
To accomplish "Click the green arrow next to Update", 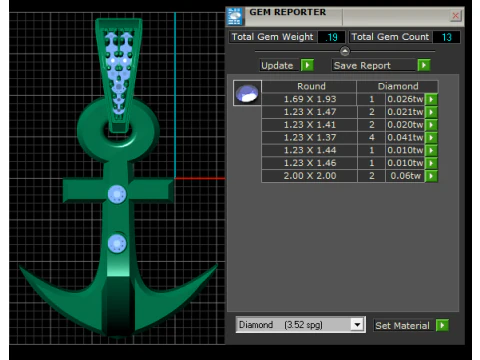I will tap(307, 65).
